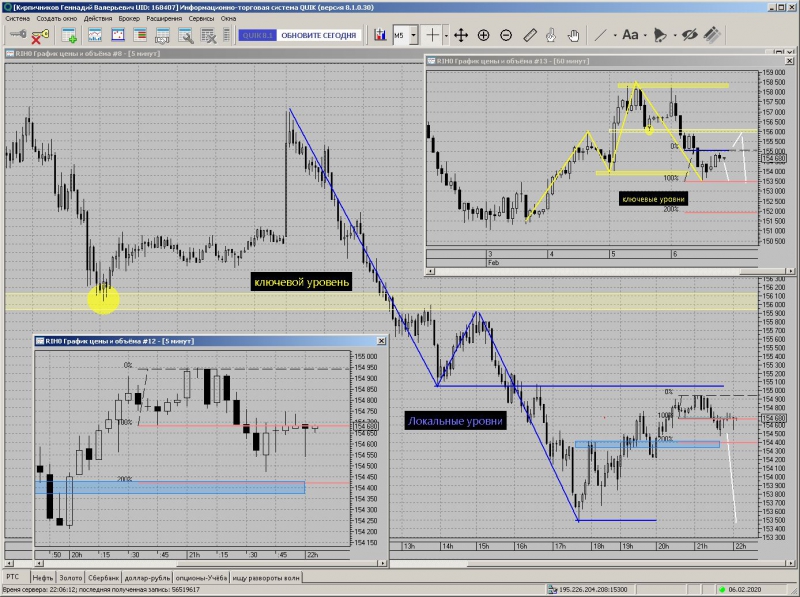The width and height of the screenshot is (800, 597).
Task: Open the line tool dropdown arrow
Action: tap(615, 36)
